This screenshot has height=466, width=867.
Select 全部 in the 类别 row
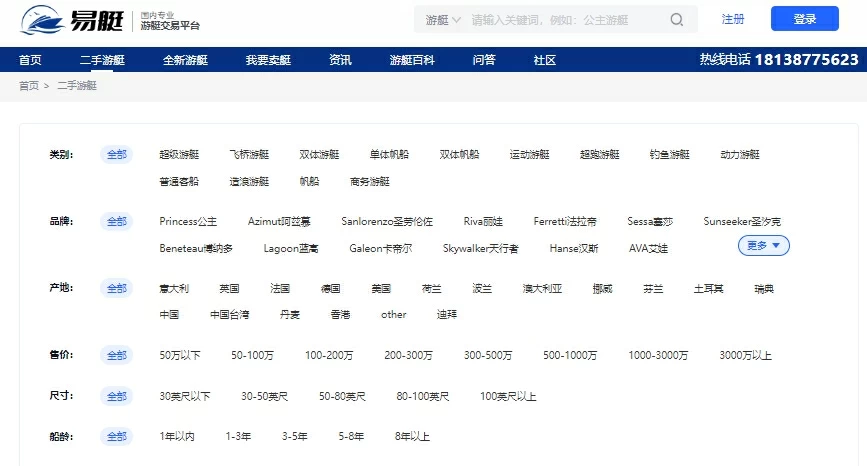point(117,154)
